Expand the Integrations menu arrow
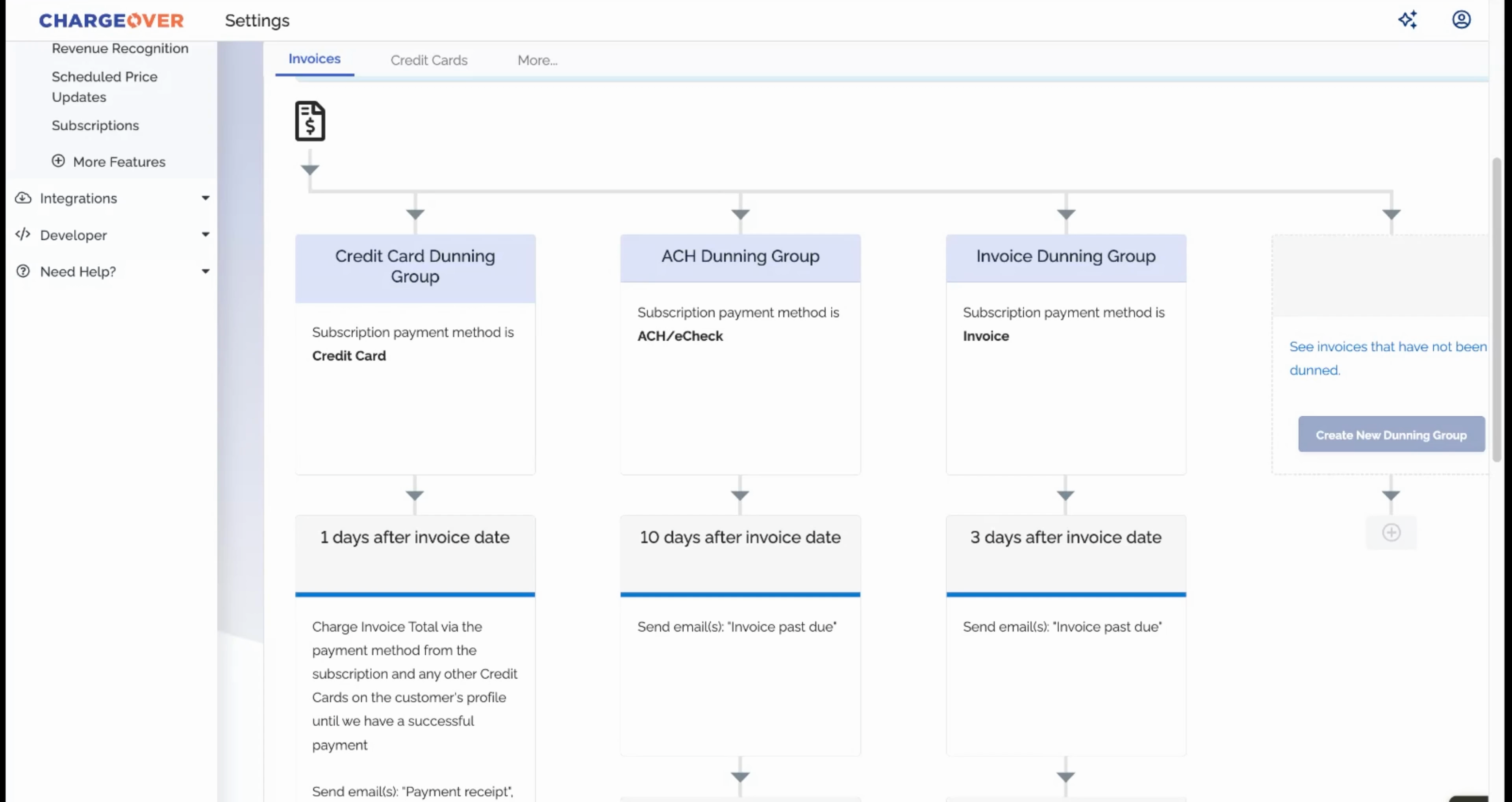The image size is (1512, 802). pyautogui.click(x=206, y=198)
